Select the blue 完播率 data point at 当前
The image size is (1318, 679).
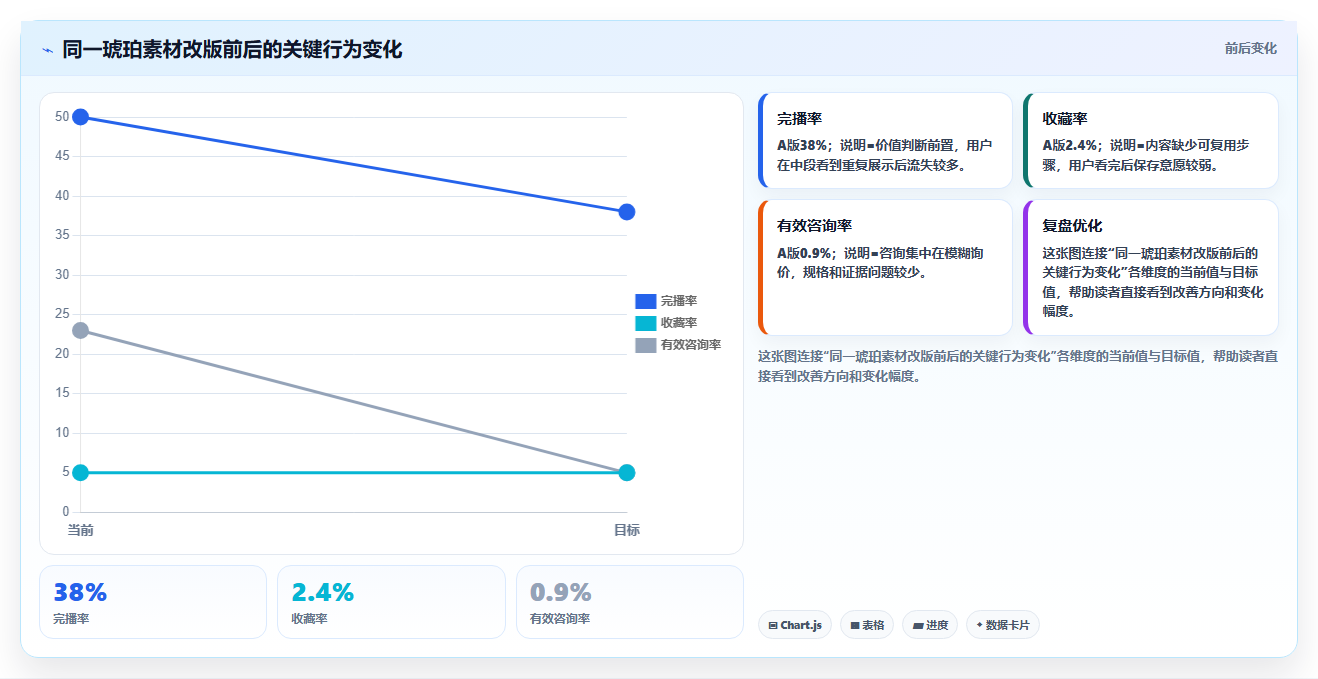tap(81, 117)
